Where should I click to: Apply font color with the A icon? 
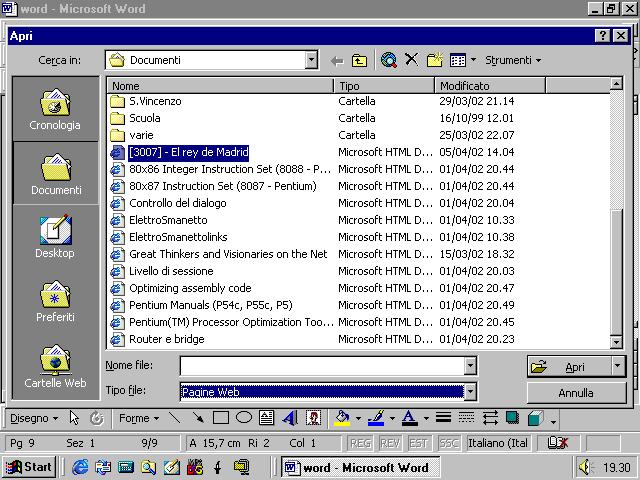coord(410,418)
